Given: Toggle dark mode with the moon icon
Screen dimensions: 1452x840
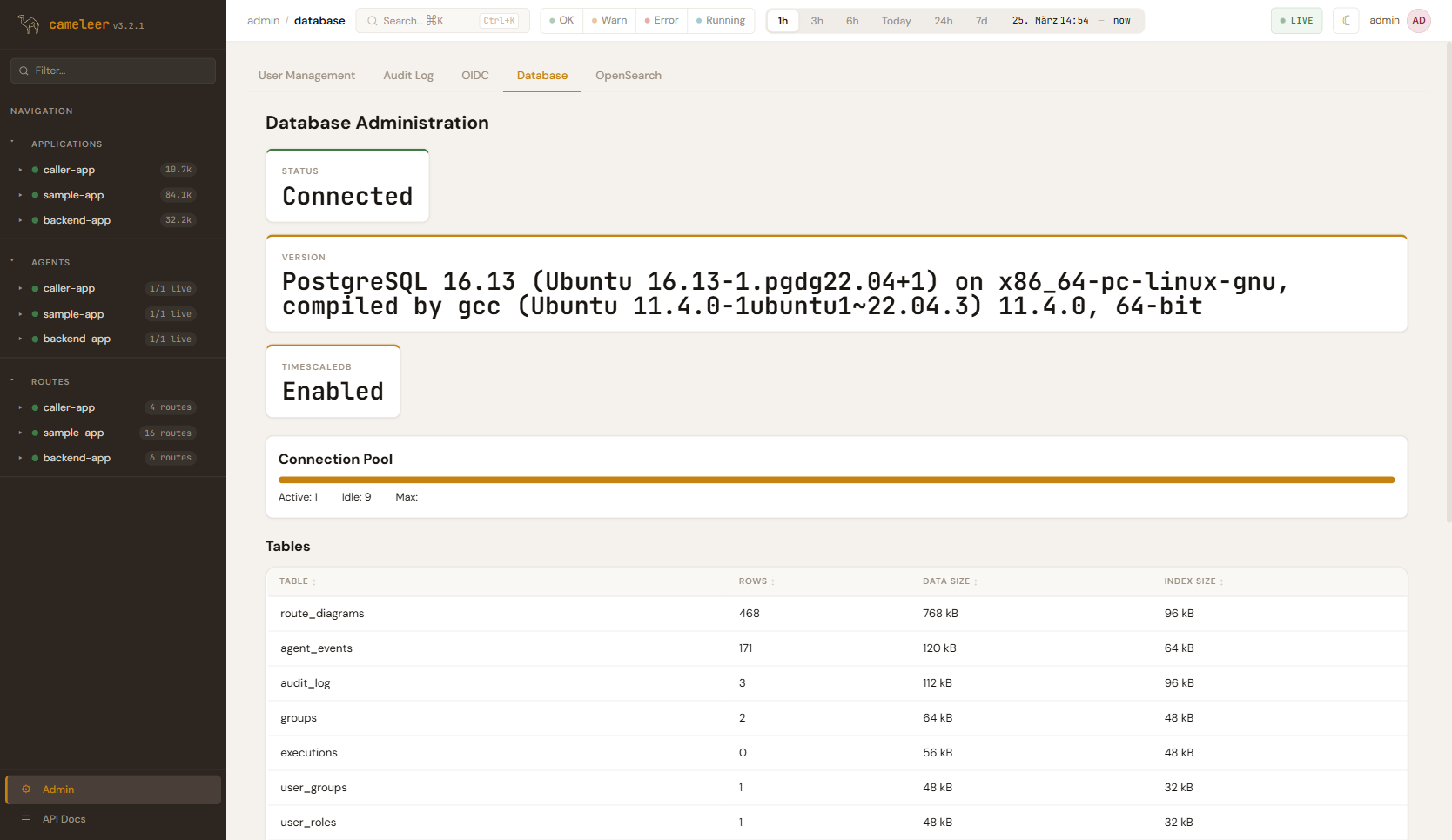Looking at the screenshot, I should pos(1346,21).
